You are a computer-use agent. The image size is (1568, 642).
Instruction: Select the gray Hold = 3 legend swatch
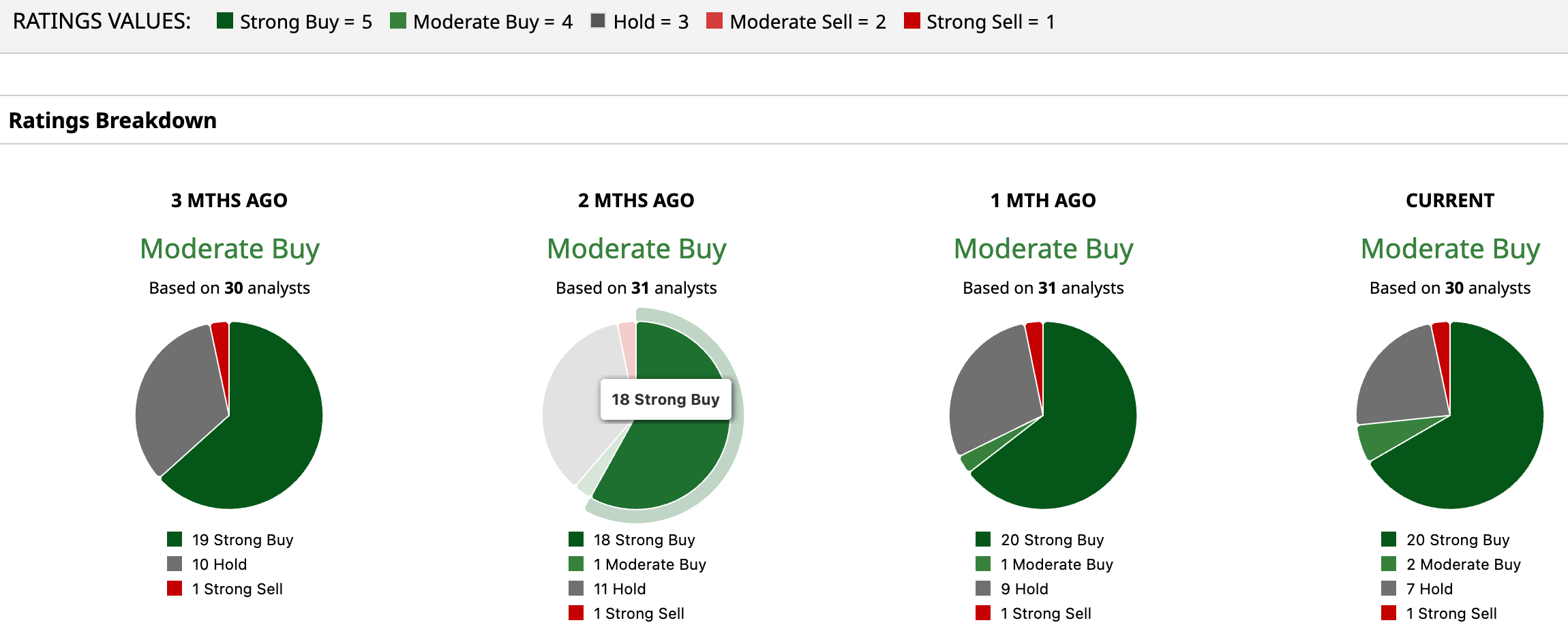[x=598, y=21]
